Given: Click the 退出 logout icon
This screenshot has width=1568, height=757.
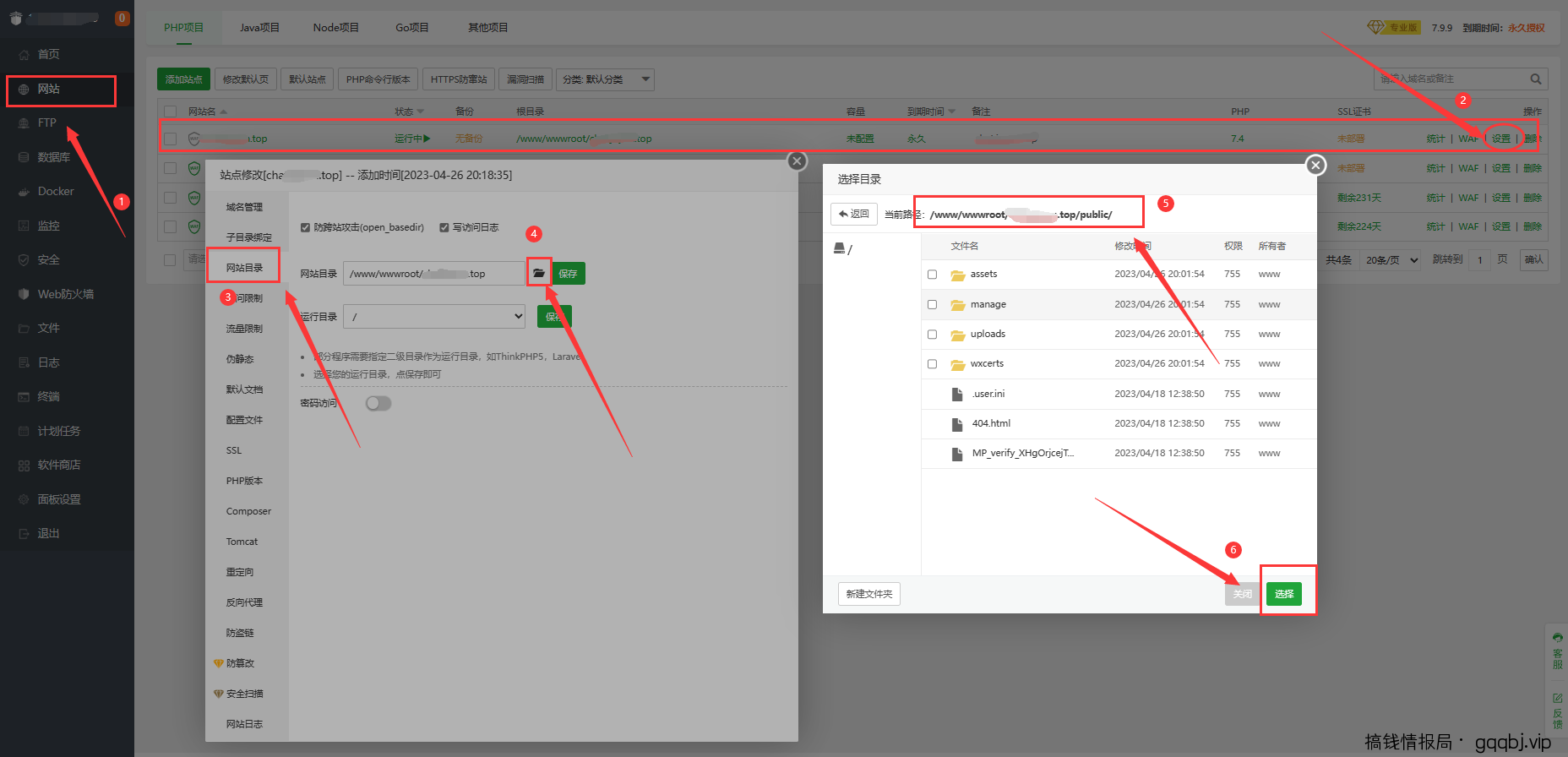Looking at the screenshot, I should point(24,533).
